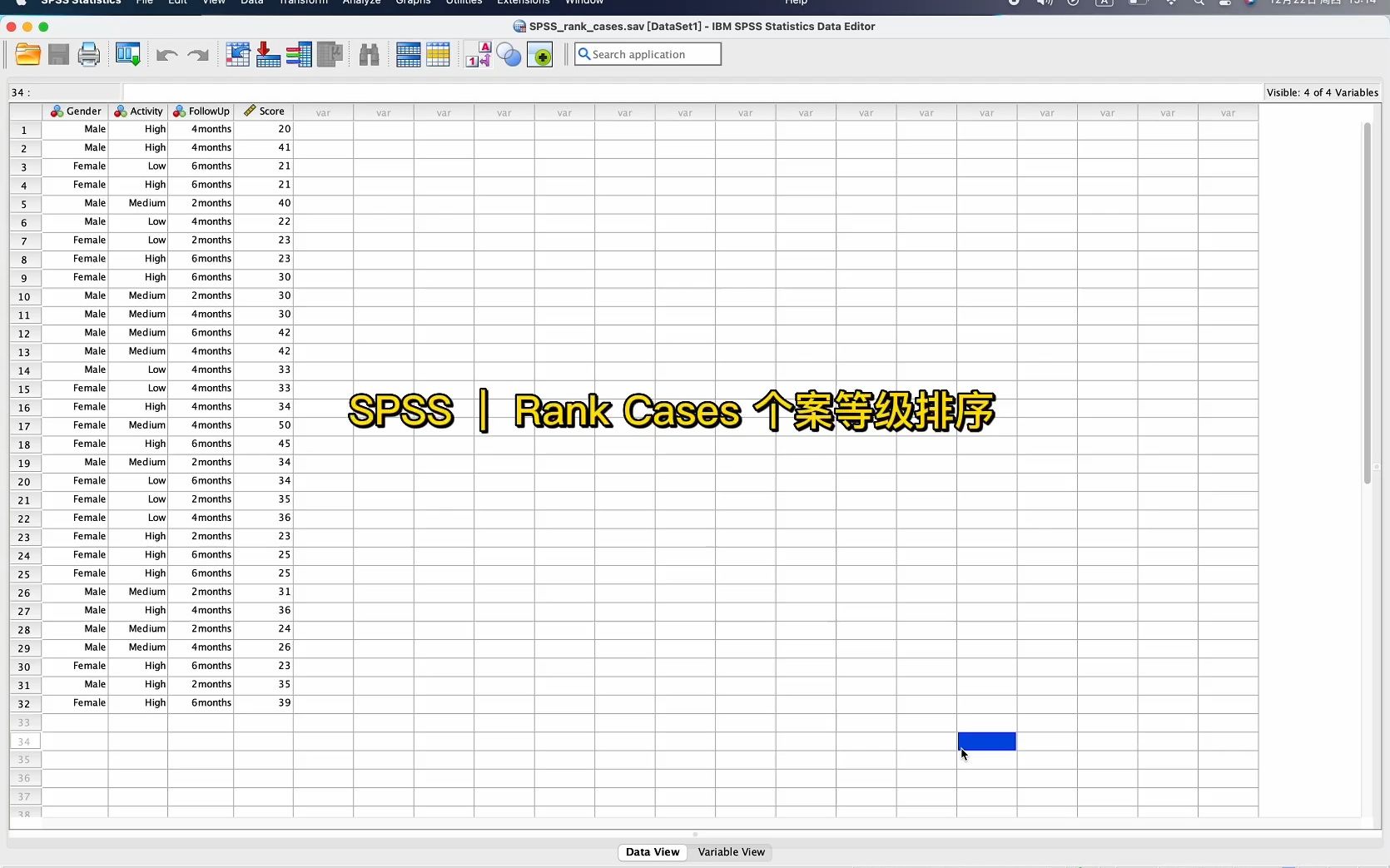Click Activity cell Medium in row 5
This screenshot has height=868, width=1390.
[x=138, y=203]
